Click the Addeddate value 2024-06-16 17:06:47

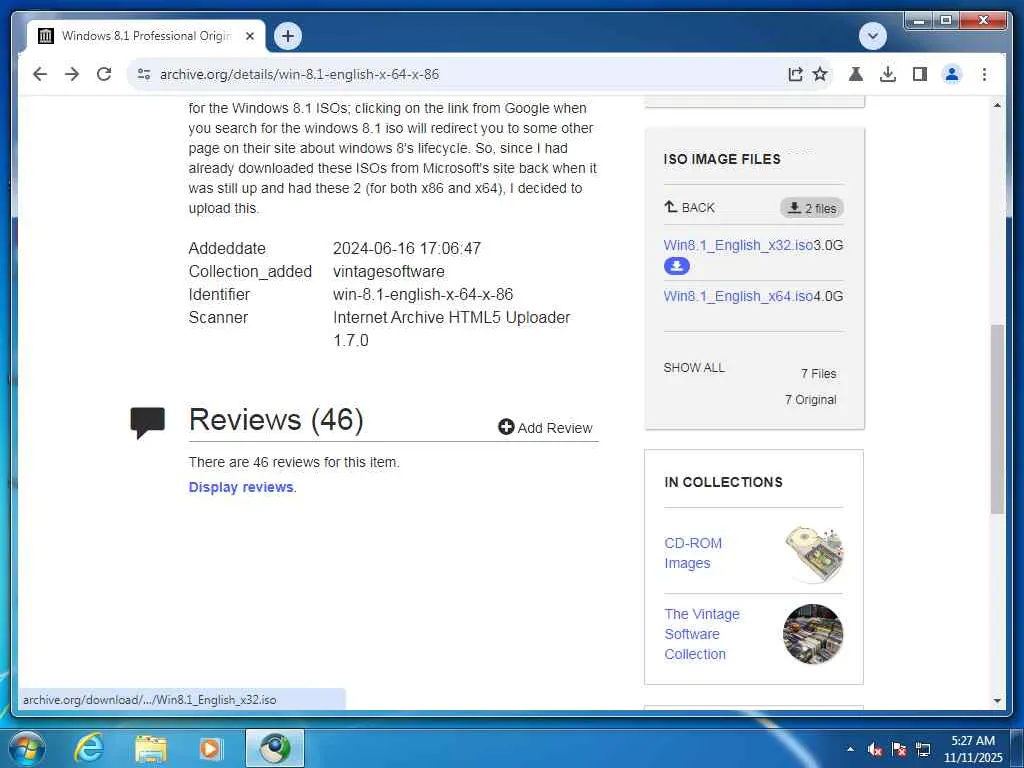coord(406,249)
